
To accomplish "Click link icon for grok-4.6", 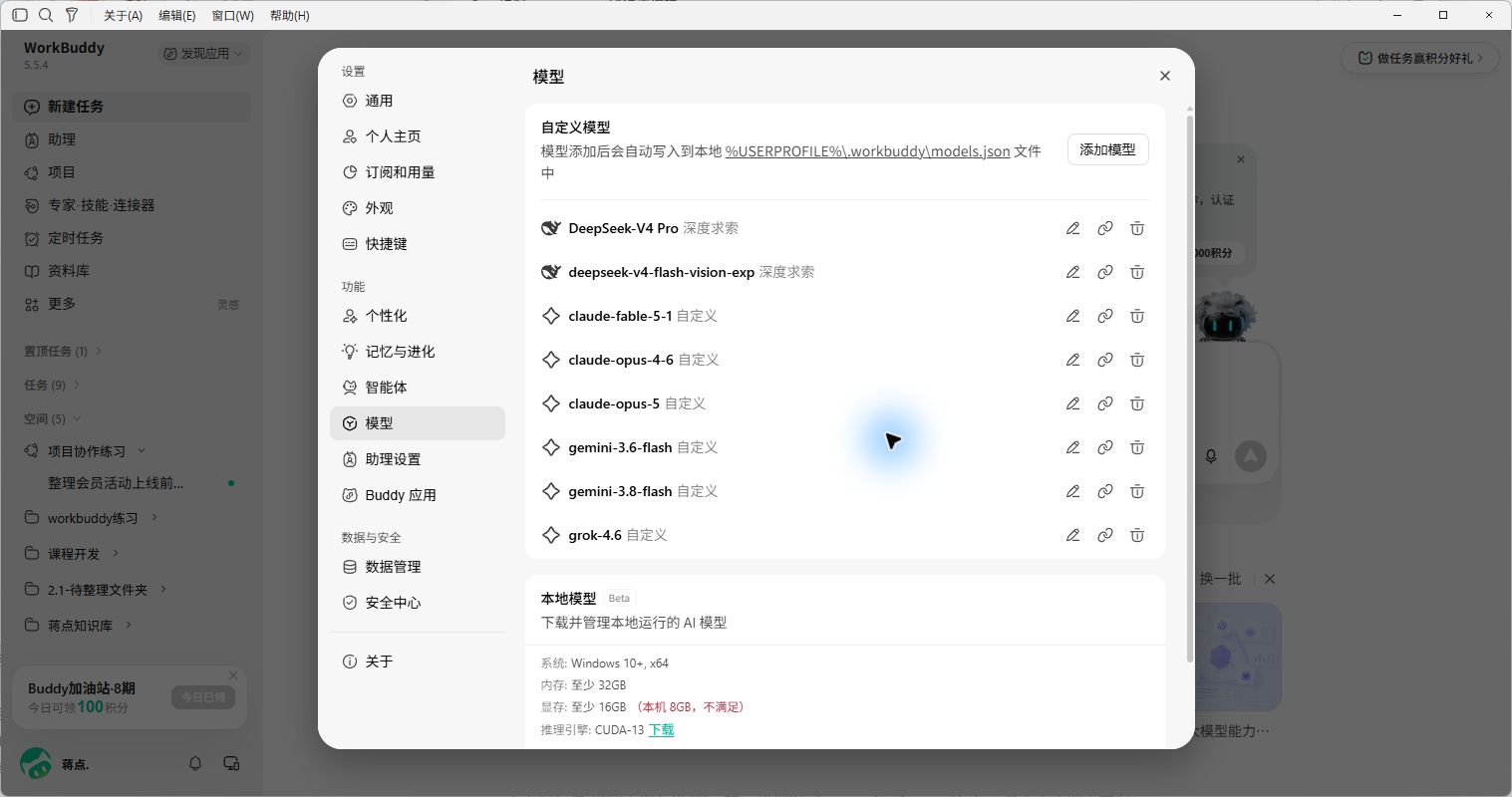I will point(1104,535).
